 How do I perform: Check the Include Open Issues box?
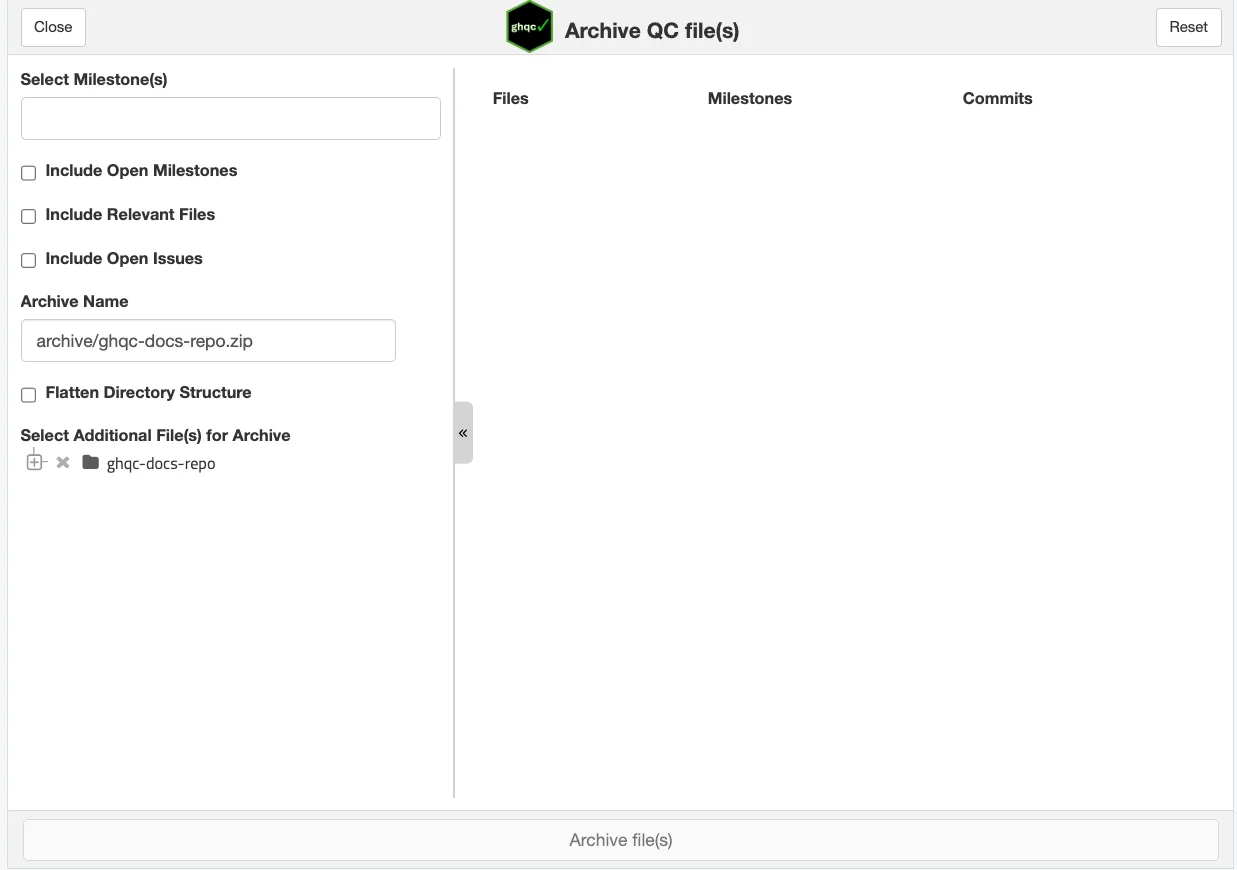(29, 261)
